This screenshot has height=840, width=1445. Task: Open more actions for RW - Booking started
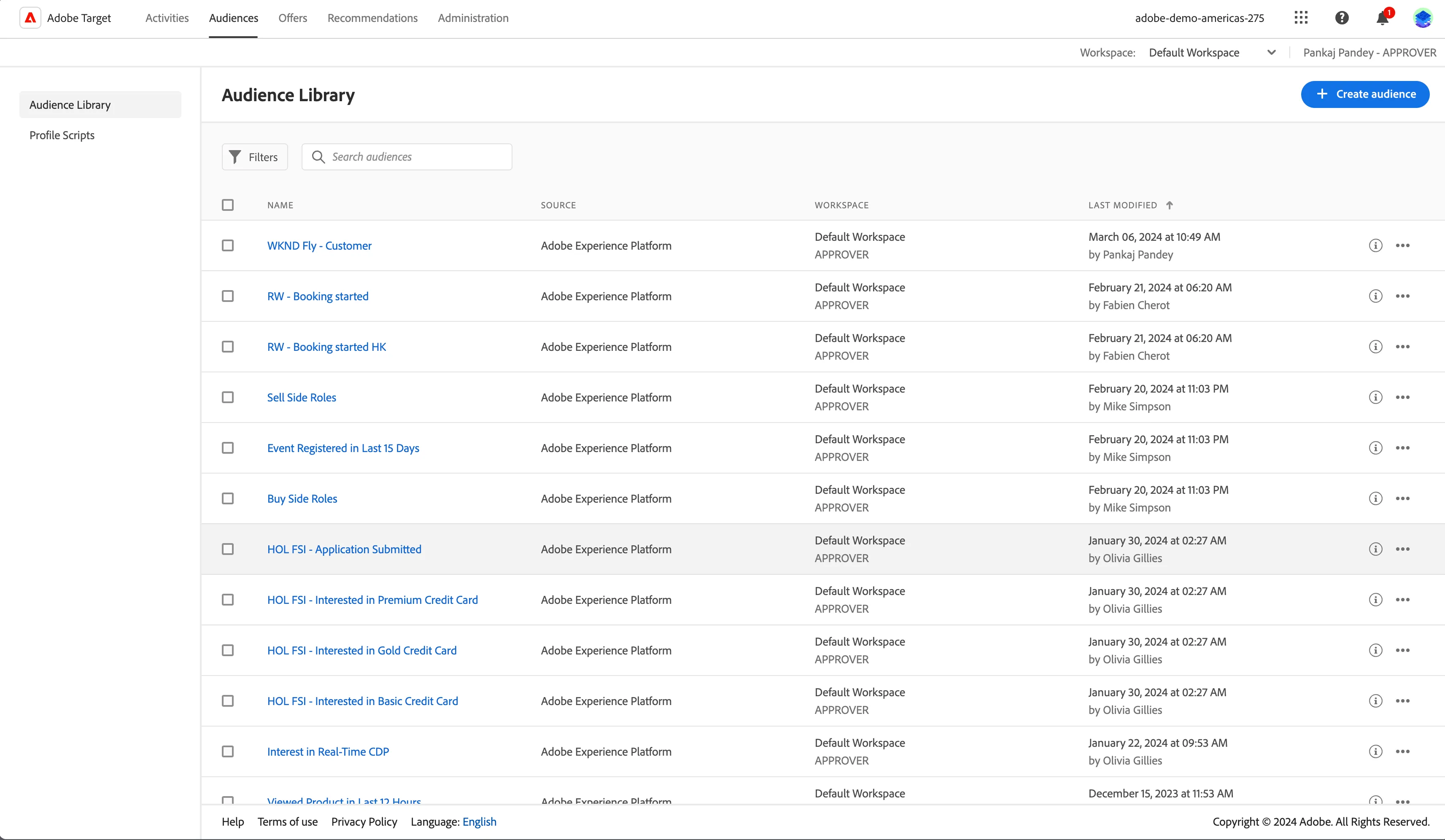click(1402, 296)
